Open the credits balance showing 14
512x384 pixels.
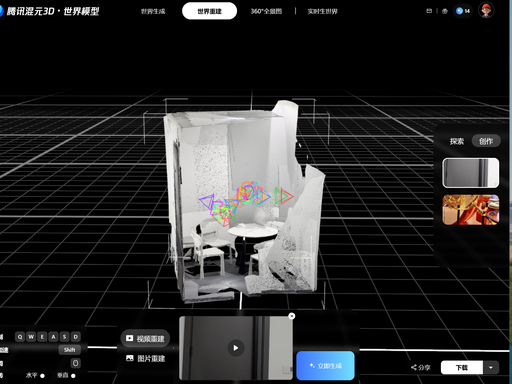click(x=463, y=11)
